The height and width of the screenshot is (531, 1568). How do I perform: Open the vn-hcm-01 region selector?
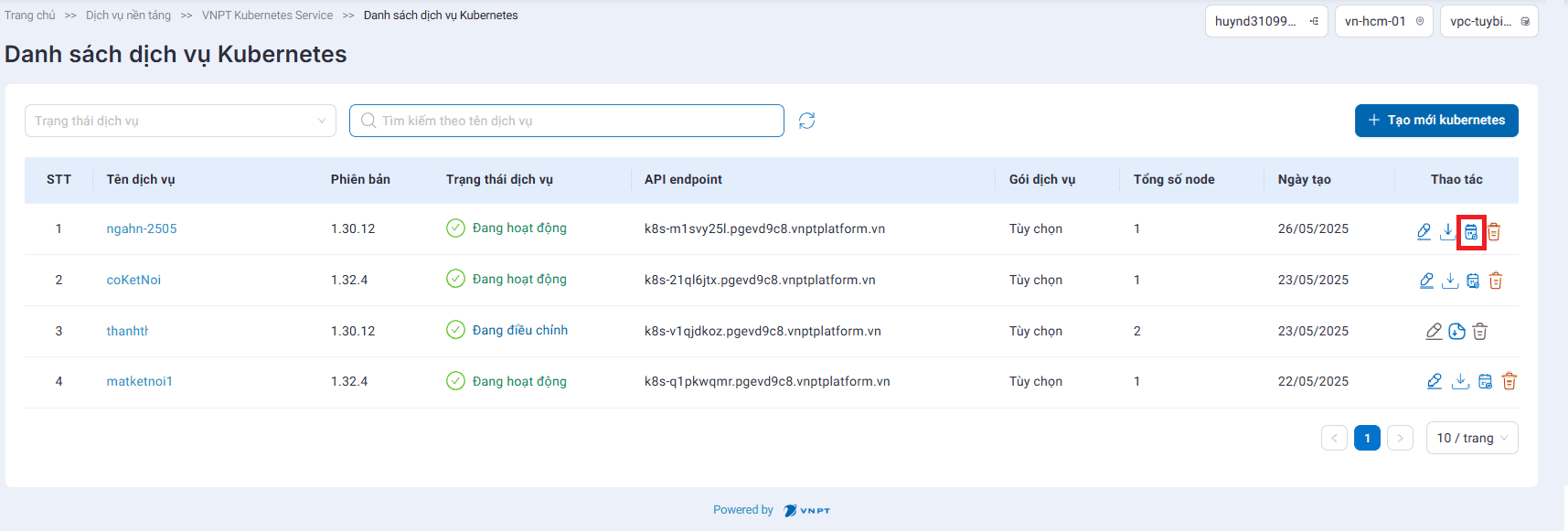point(1383,21)
